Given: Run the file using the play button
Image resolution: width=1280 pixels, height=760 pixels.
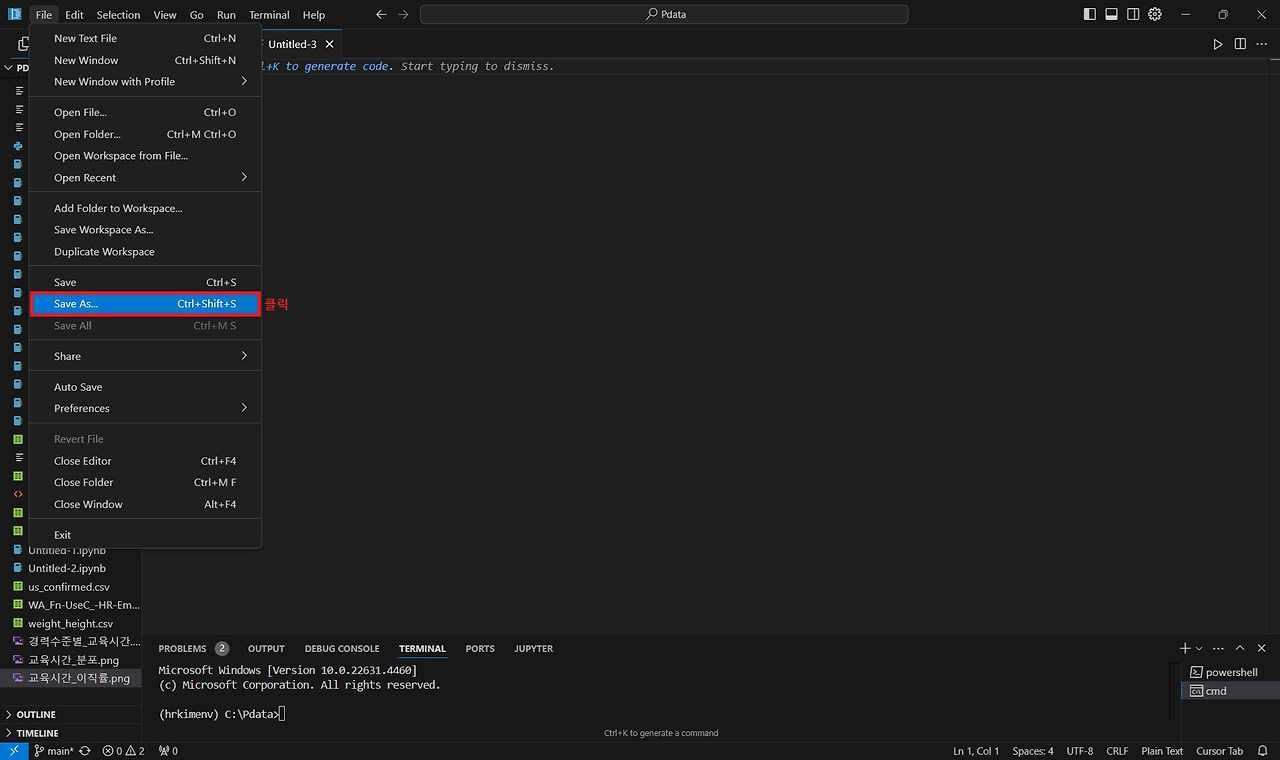Looking at the screenshot, I should click(1218, 44).
